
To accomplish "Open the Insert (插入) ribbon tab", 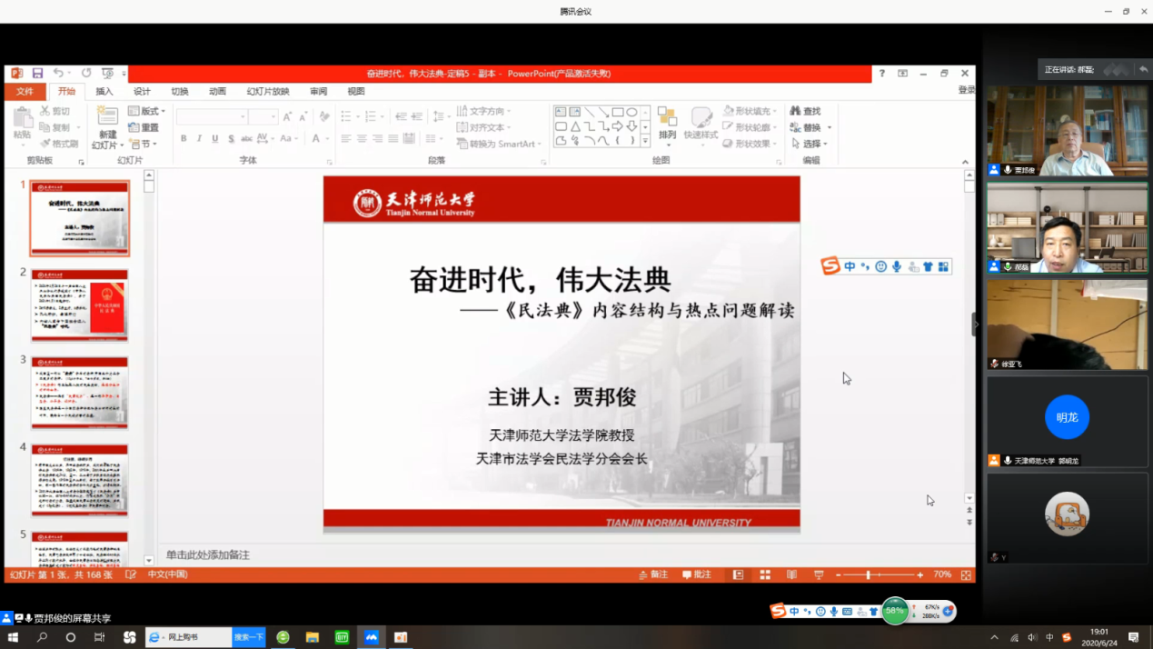I will pos(104,91).
